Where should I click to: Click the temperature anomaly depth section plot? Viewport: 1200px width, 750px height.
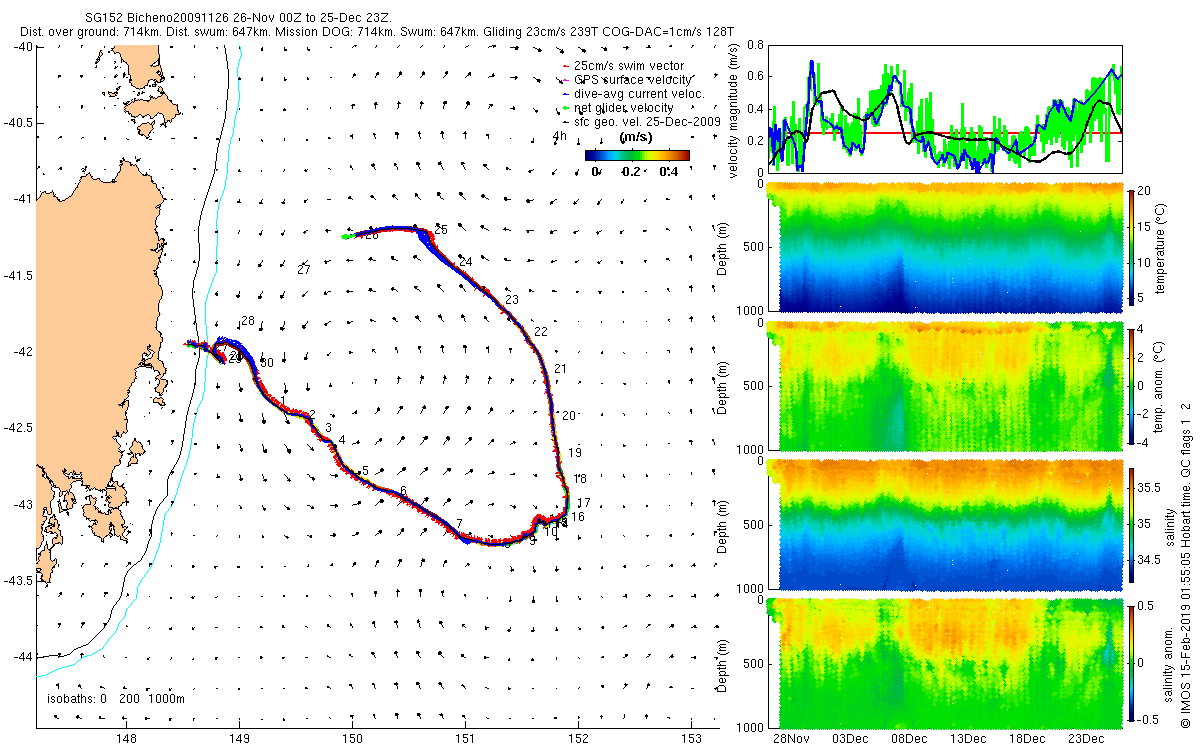pyautogui.click(x=946, y=385)
